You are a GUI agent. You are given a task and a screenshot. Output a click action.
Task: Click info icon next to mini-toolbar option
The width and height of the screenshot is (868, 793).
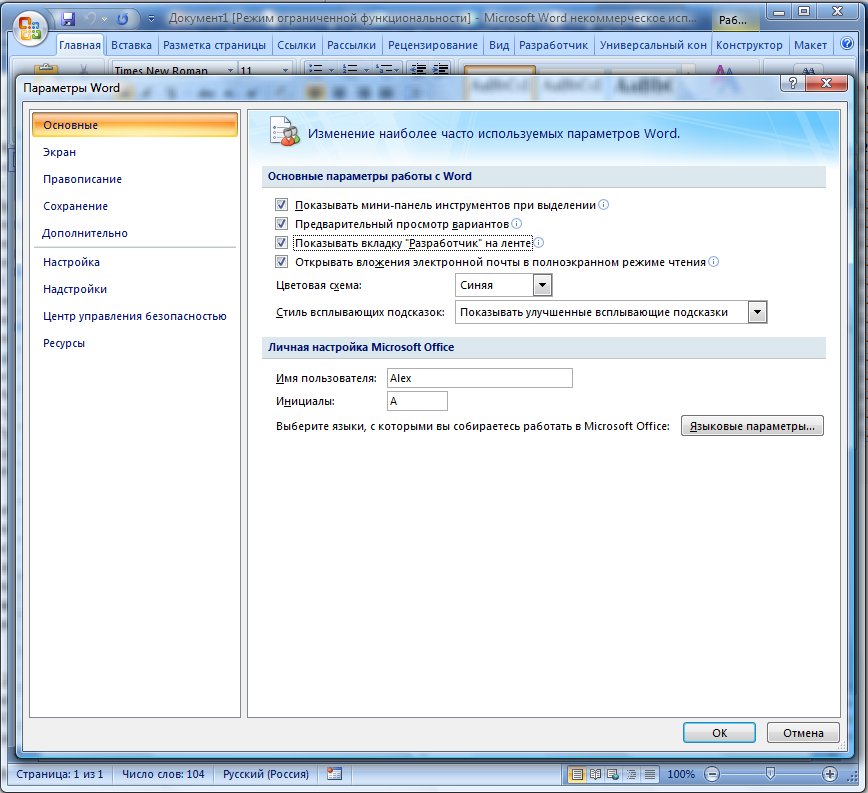coord(604,205)
